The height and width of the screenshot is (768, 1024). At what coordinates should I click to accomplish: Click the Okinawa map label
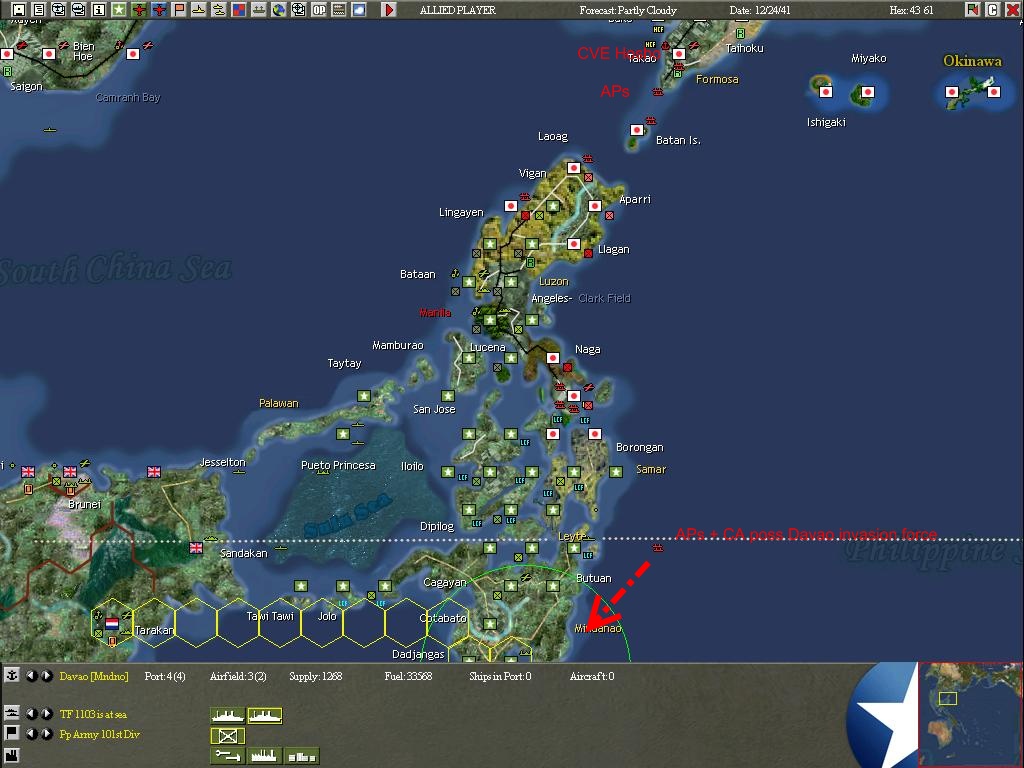point(972,61)
